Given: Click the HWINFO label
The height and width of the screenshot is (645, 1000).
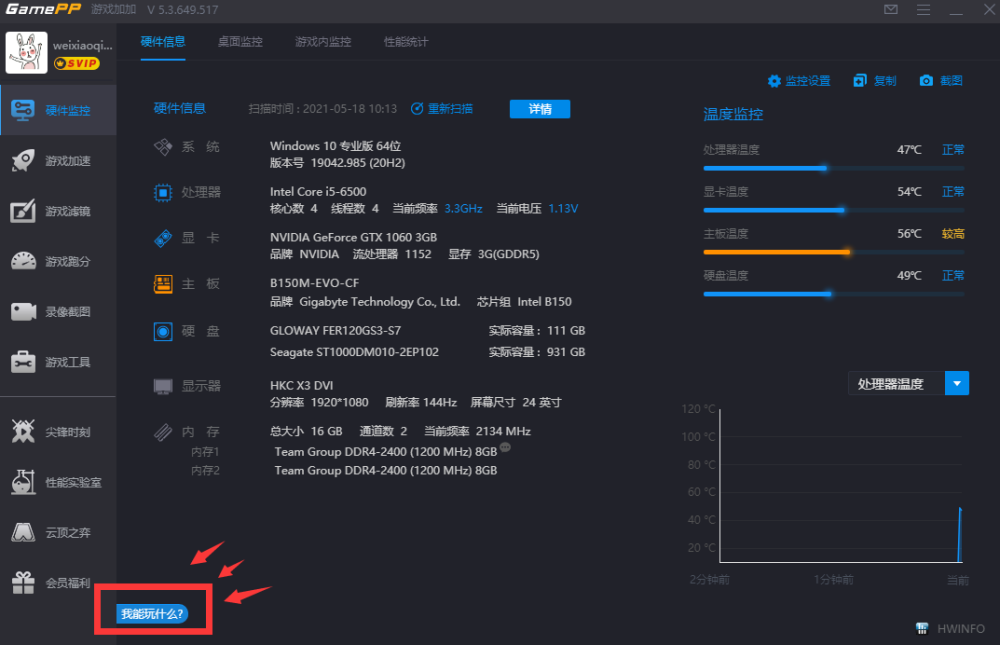Looking at the screenshot, I should [x=961, y=628].
